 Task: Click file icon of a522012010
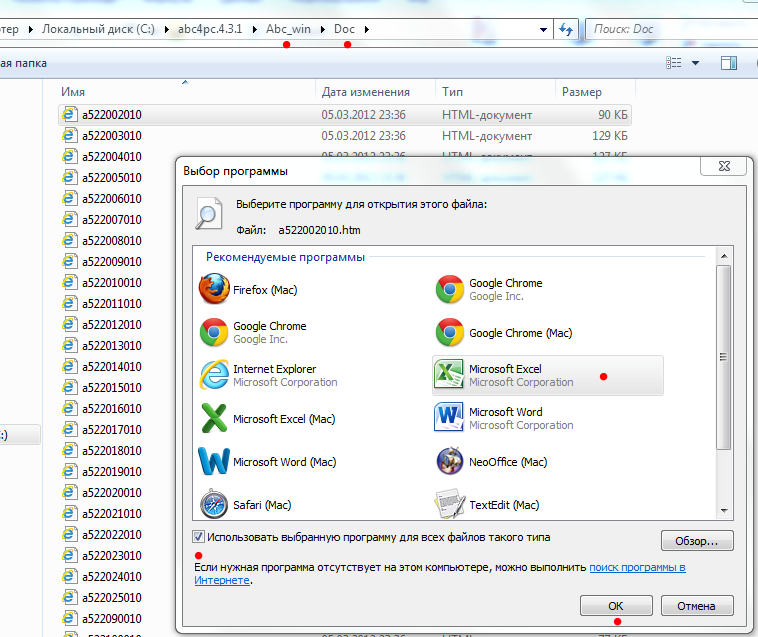point(69,324)
